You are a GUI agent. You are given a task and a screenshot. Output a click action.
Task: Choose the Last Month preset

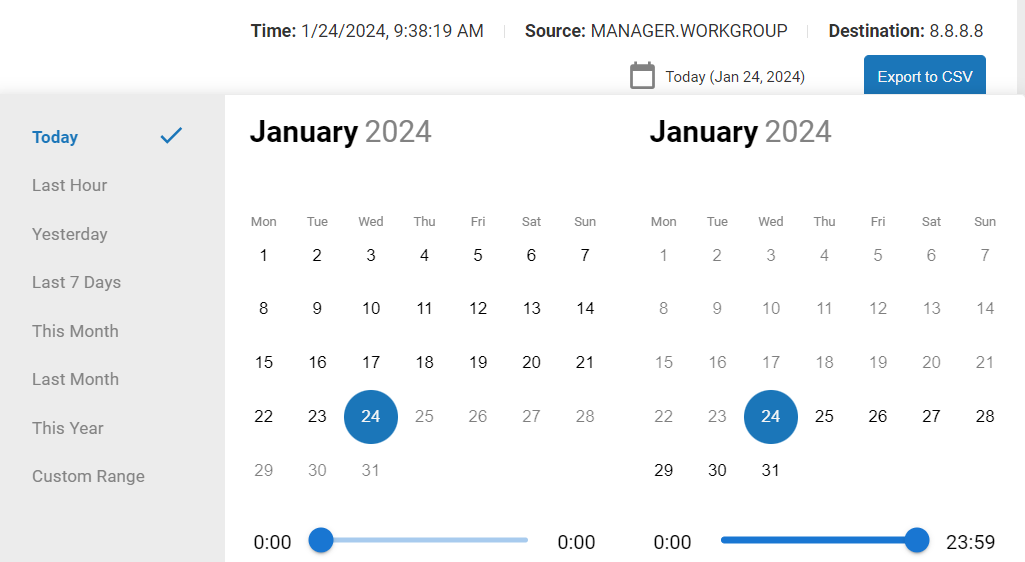[x=75, y=379]
